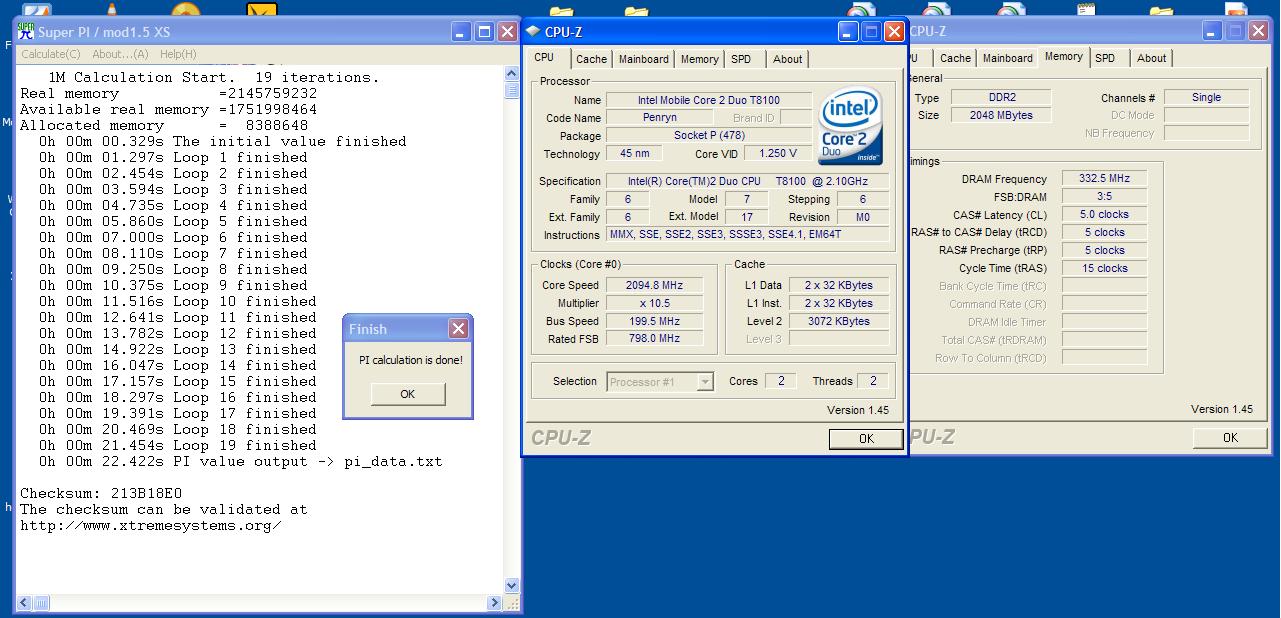Switch to SPD tab in background CPU-Z window
The height and width of the screenshot is (618, 1281).
(1105, 58)
